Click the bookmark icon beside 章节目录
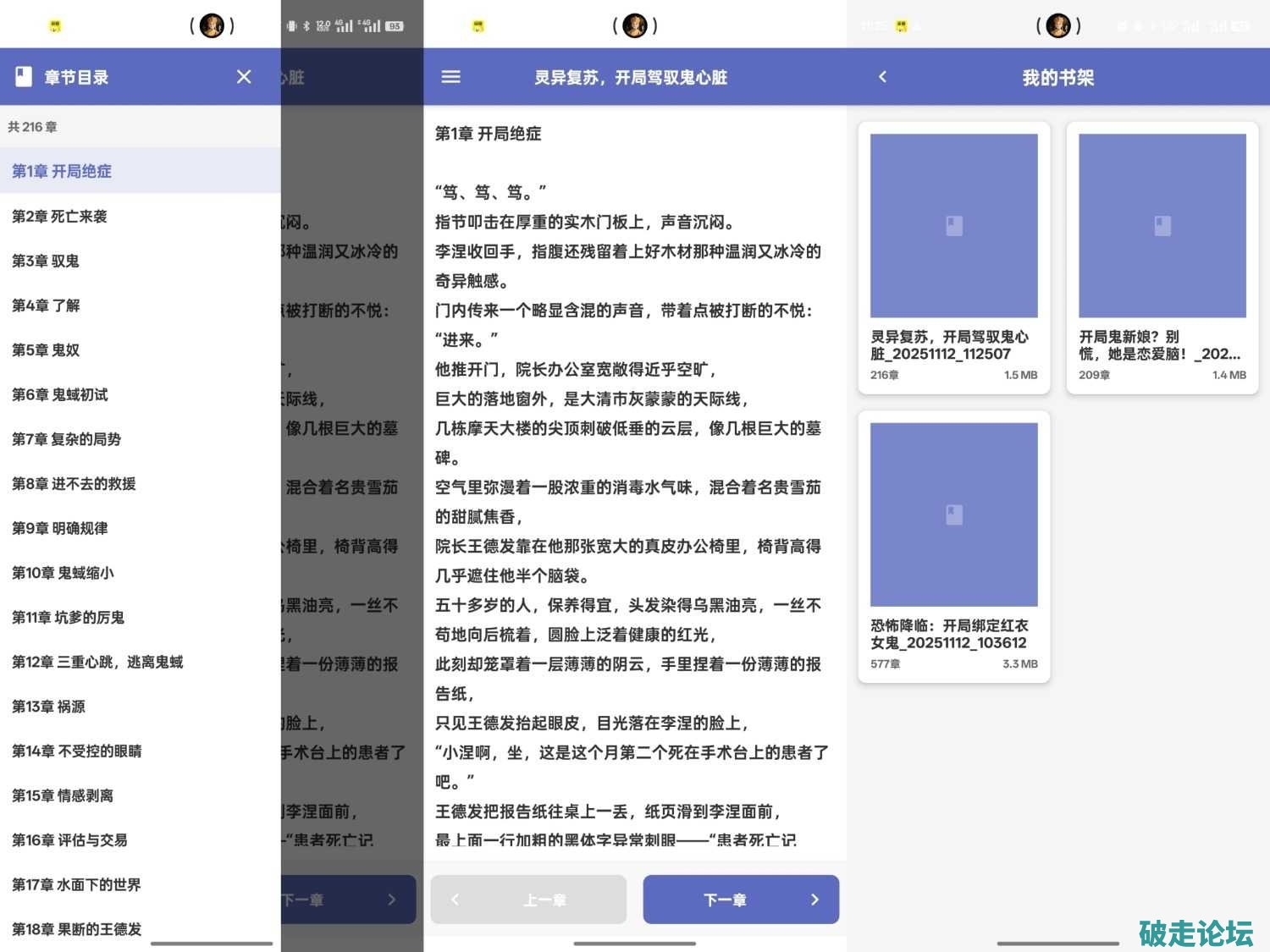Viewport: 1270px width, 952px height. click(x=24, y=77)
